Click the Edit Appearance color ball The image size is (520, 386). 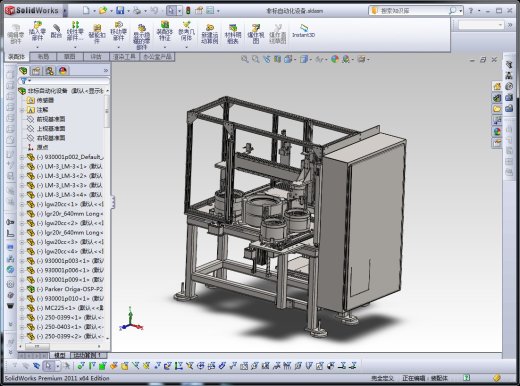[x=335, y=59]
